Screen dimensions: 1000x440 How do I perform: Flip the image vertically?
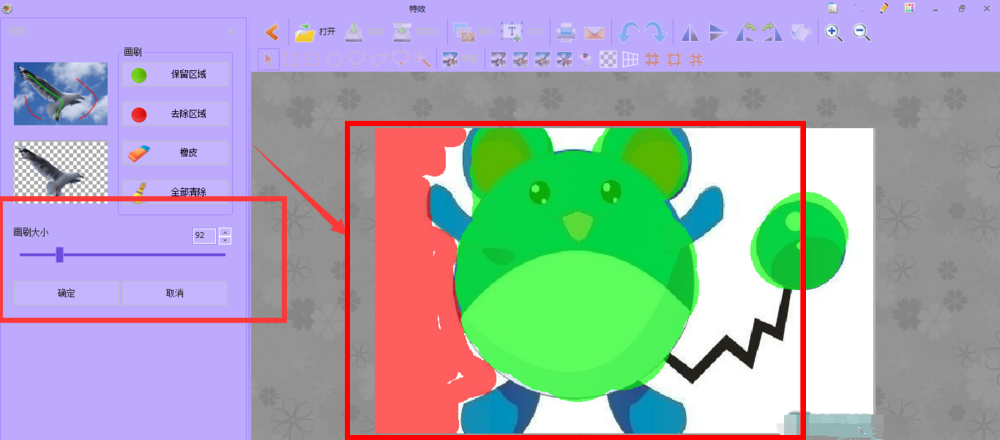[718, 33]
